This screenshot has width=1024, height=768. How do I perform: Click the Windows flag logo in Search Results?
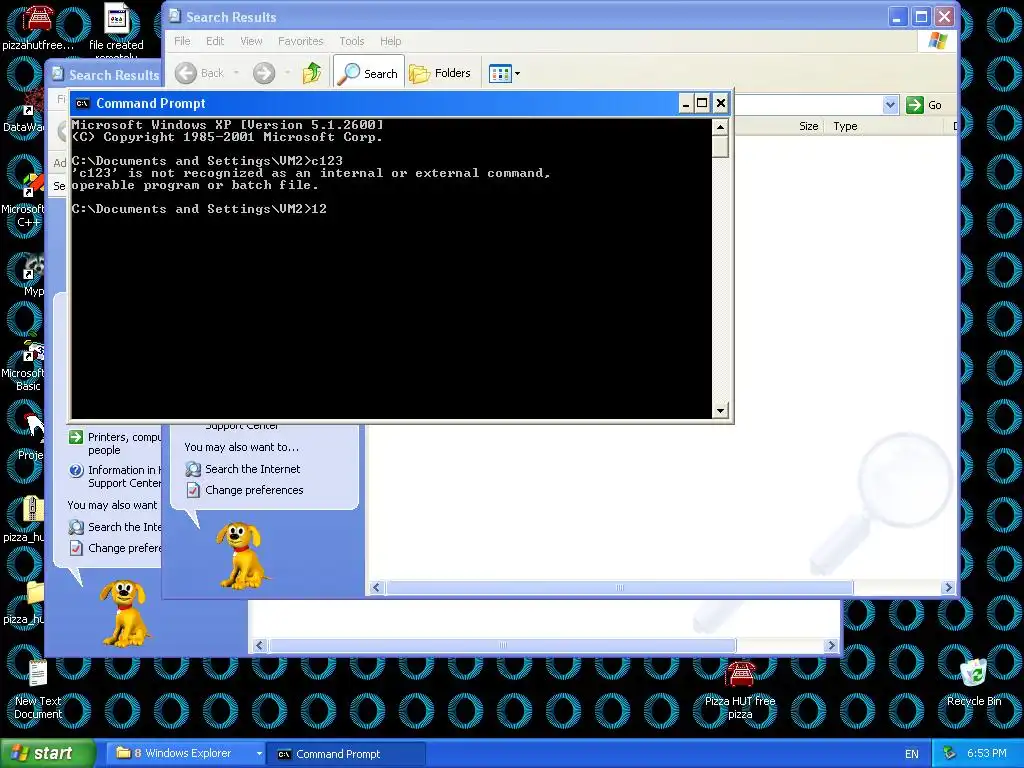tap(938, 40)
